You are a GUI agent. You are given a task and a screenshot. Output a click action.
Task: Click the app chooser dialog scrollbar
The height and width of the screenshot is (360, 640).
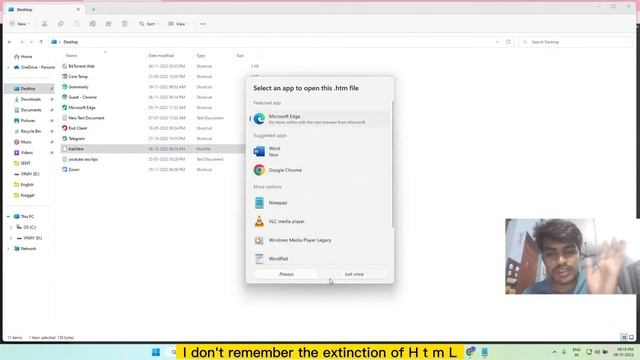click(393, 163)
